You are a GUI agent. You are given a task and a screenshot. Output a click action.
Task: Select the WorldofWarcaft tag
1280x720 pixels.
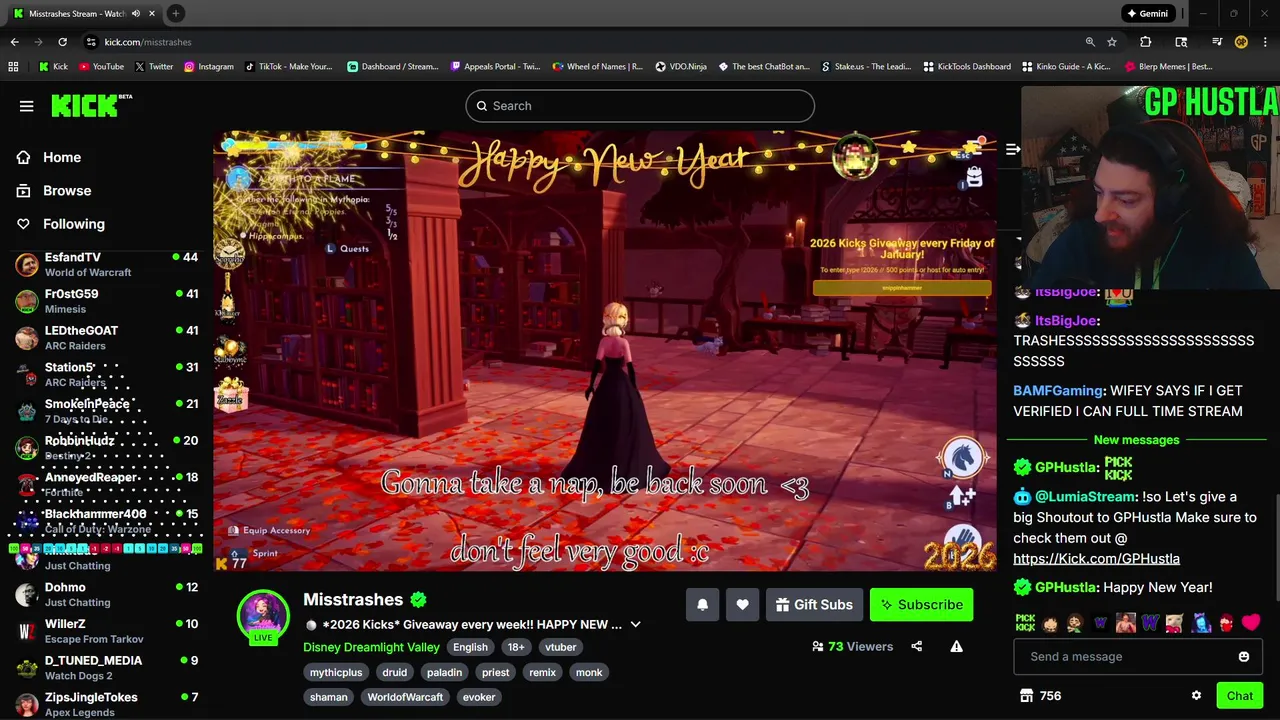[405, 697]
